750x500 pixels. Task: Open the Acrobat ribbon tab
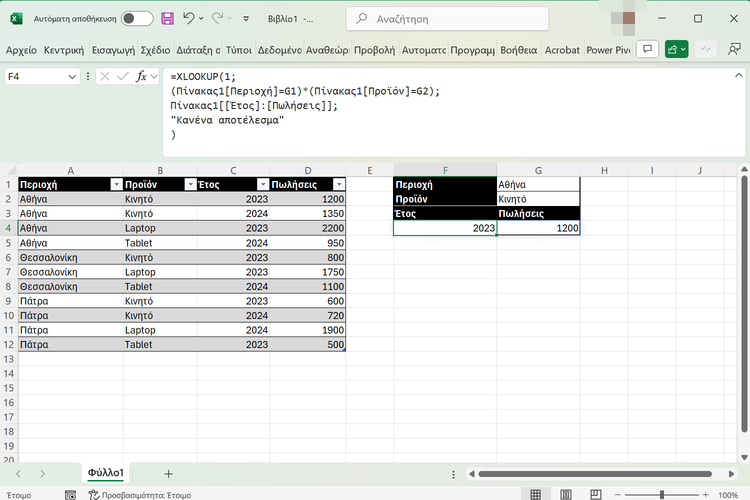(562, 50)
